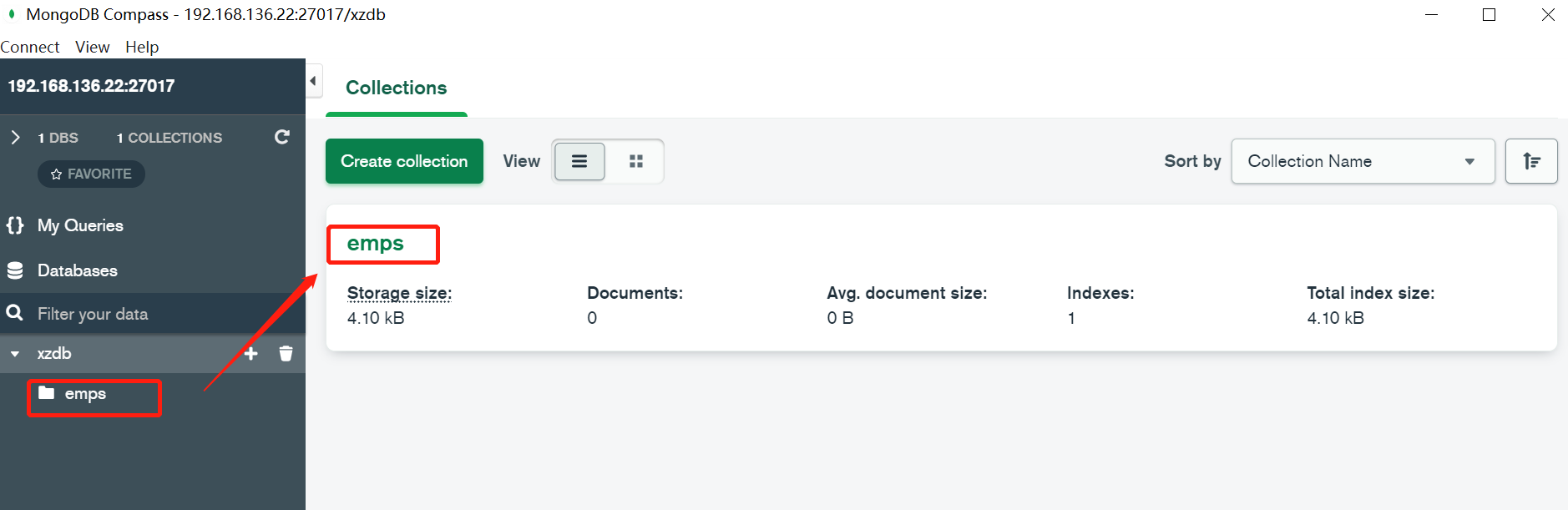
Task: Open the emps collection in sidebar tree
Action: (85, 394)
